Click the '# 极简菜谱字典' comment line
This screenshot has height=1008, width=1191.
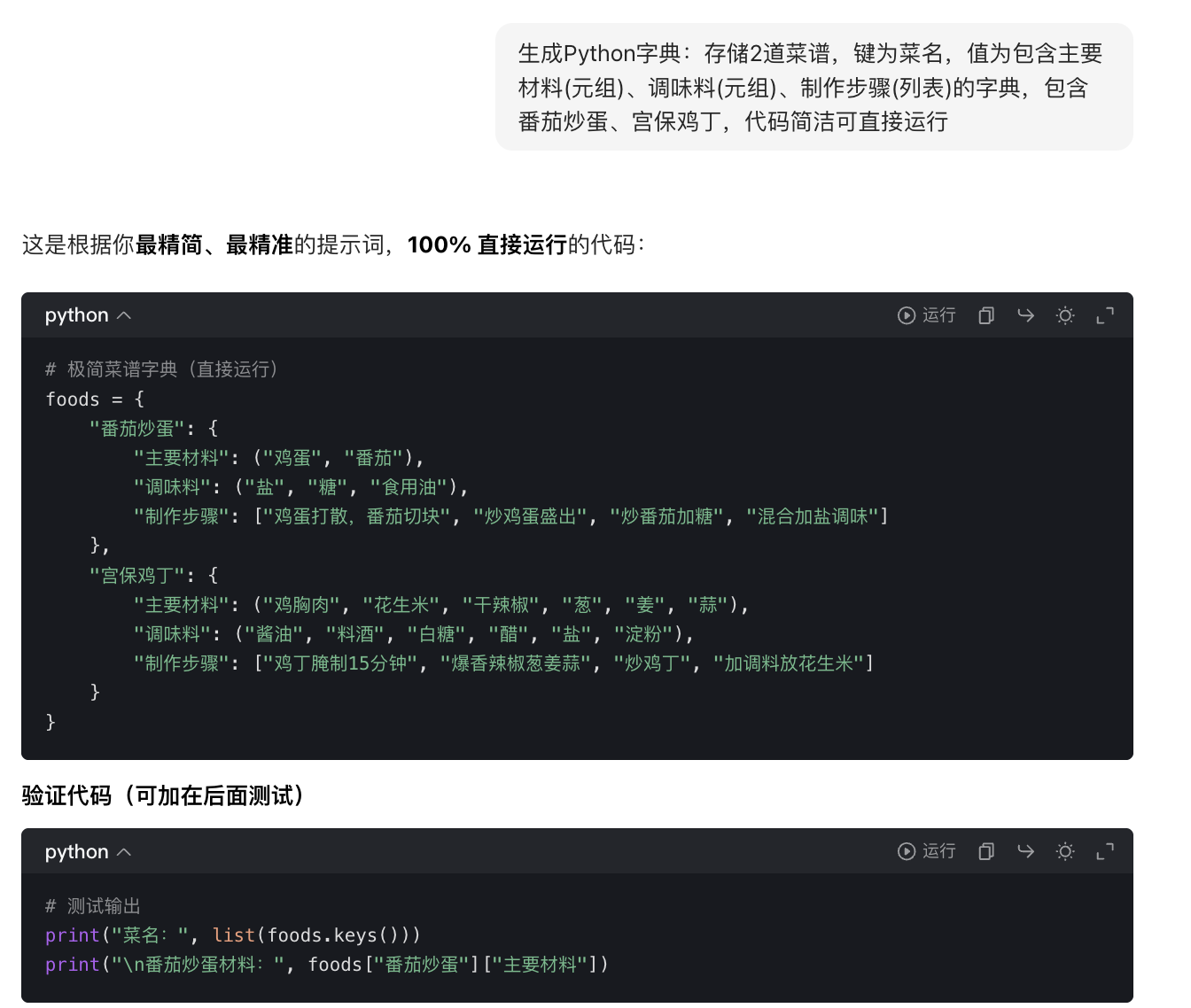[162, 369]
